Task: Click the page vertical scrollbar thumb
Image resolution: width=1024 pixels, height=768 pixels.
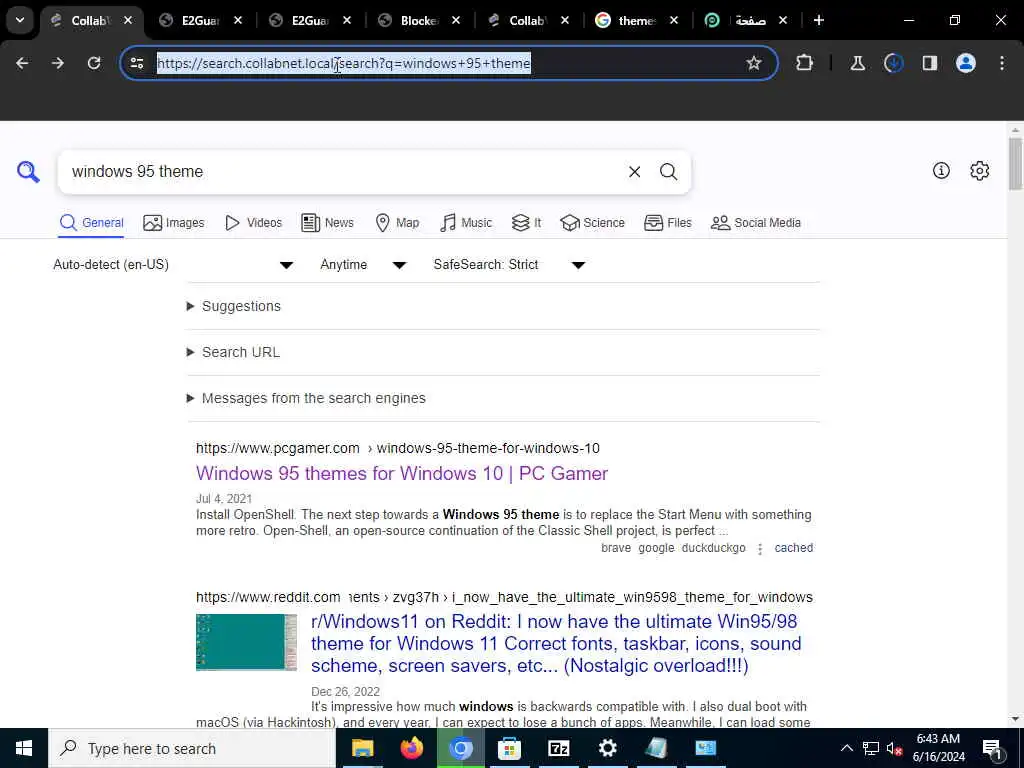Action: click(x=1015, y=163)
